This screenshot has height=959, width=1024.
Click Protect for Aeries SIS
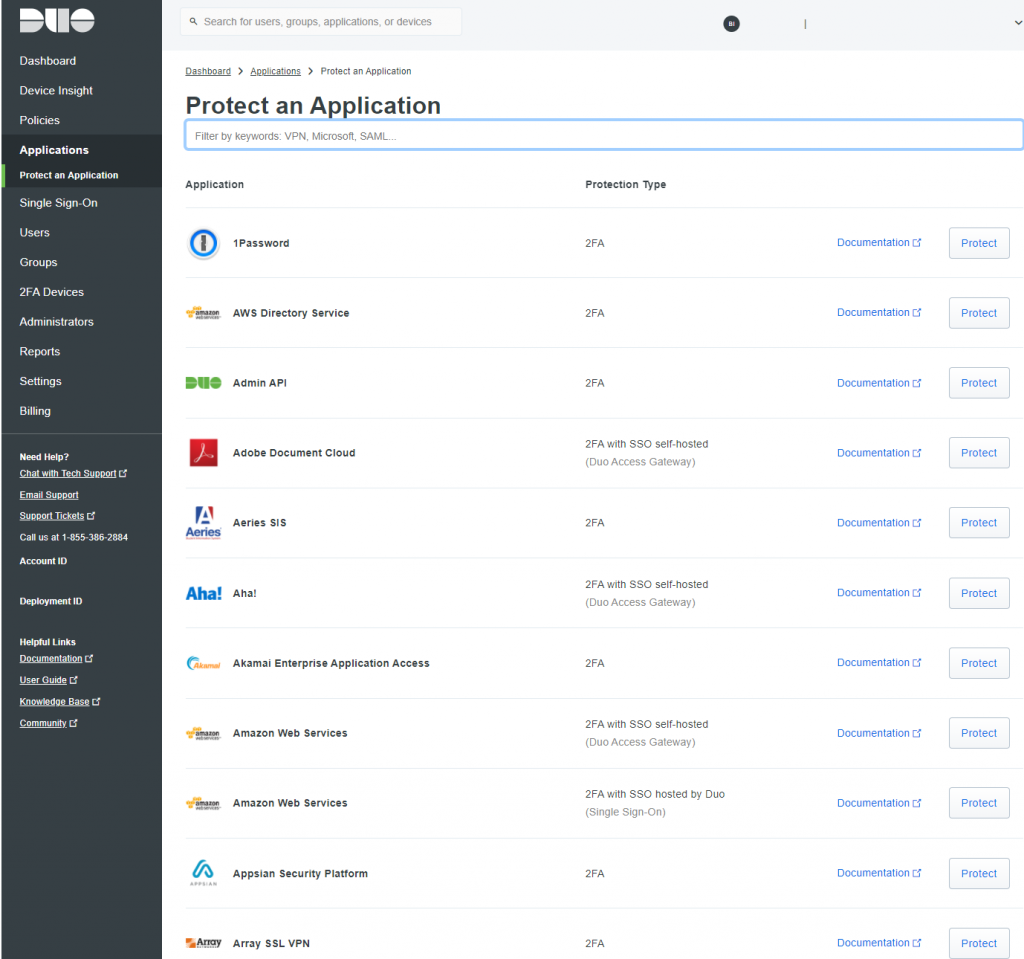pos(979,523)
